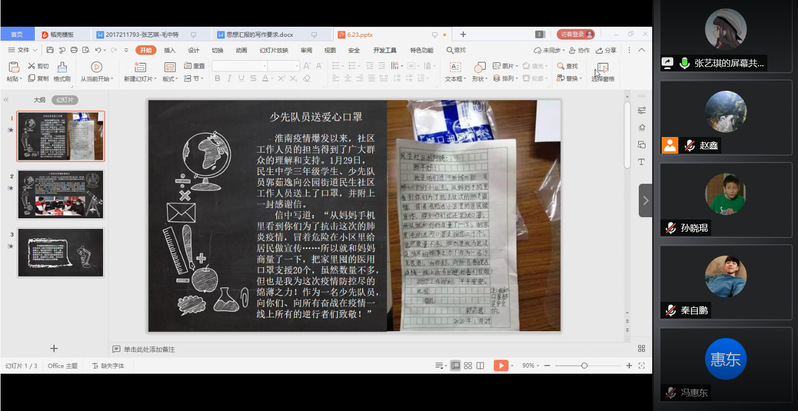Image resolution: width=798 pixels, height=411 pixels.
Task: Switch to Outline (大纲) panel view
Action: pyautogui.click(x=40, y=100)
